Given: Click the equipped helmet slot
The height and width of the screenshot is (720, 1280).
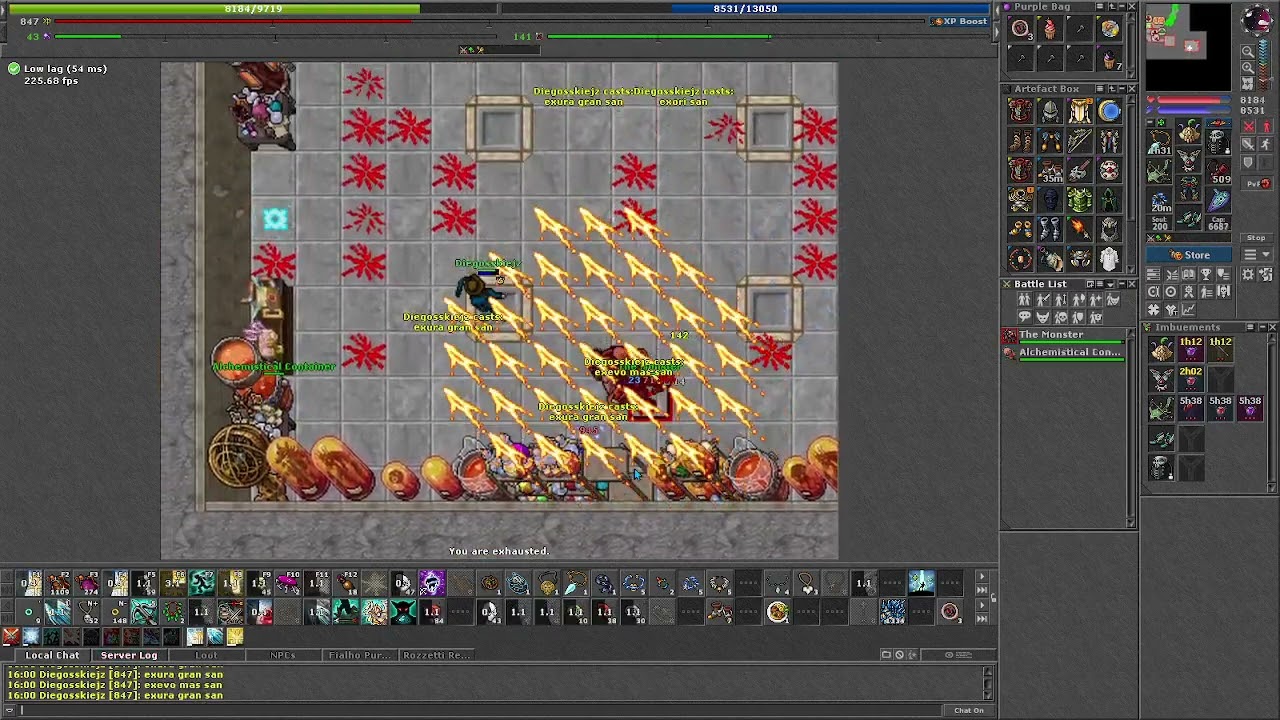Looking at the screenshot, I should [1189, 131].
